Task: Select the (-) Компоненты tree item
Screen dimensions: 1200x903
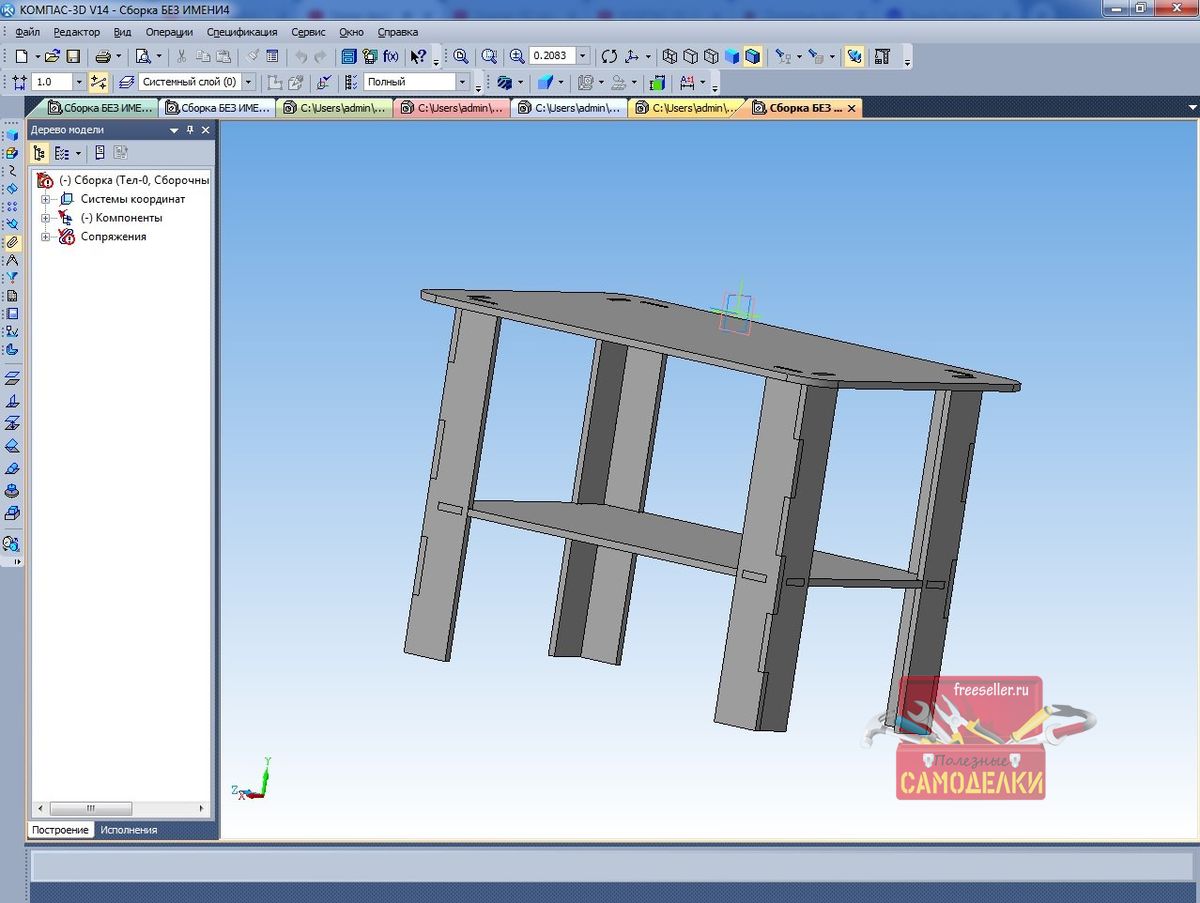Action: coord(121,218)
